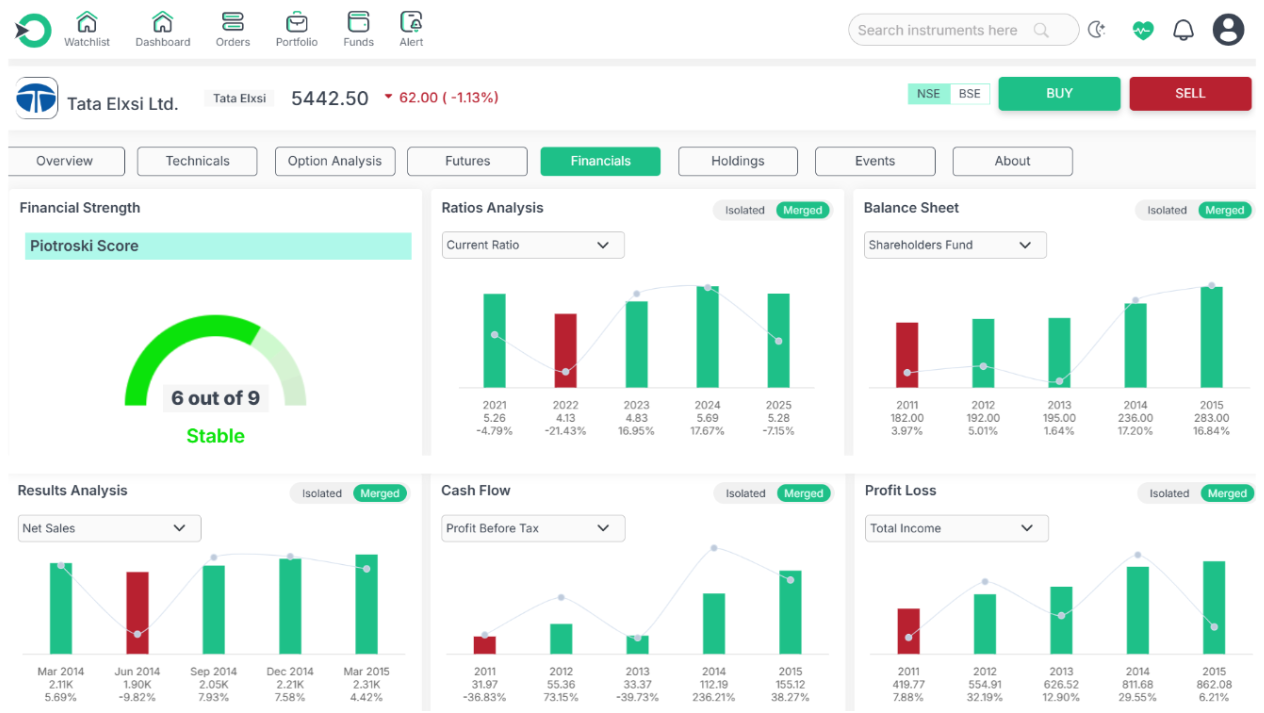Switch exchange to BSE
Screen dimensions: 1264x713
(969, 94)
